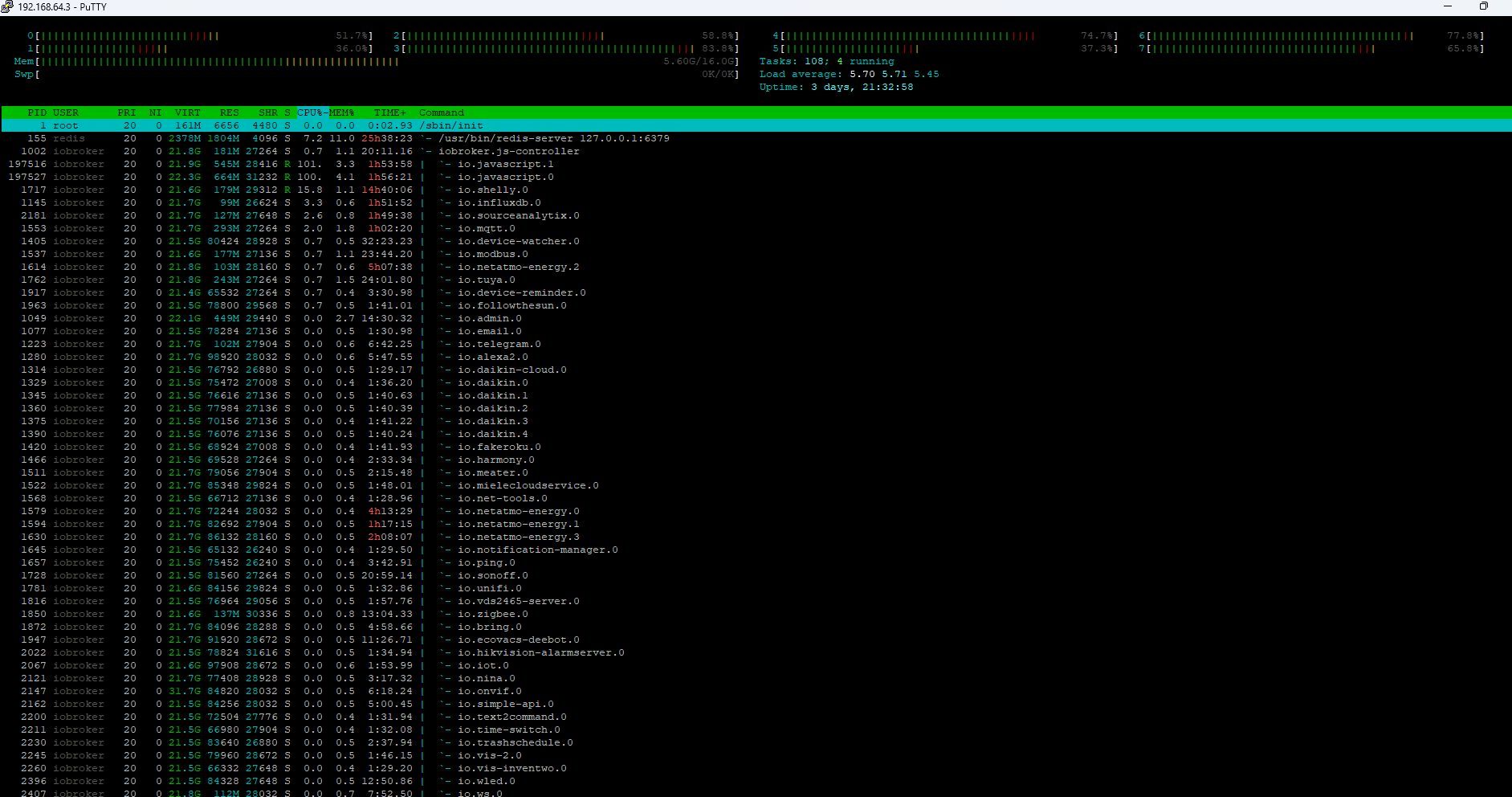Select the io.vds2465-server.0 process
The width and height of the screenshot is (1512, 797).
point(756,601)
